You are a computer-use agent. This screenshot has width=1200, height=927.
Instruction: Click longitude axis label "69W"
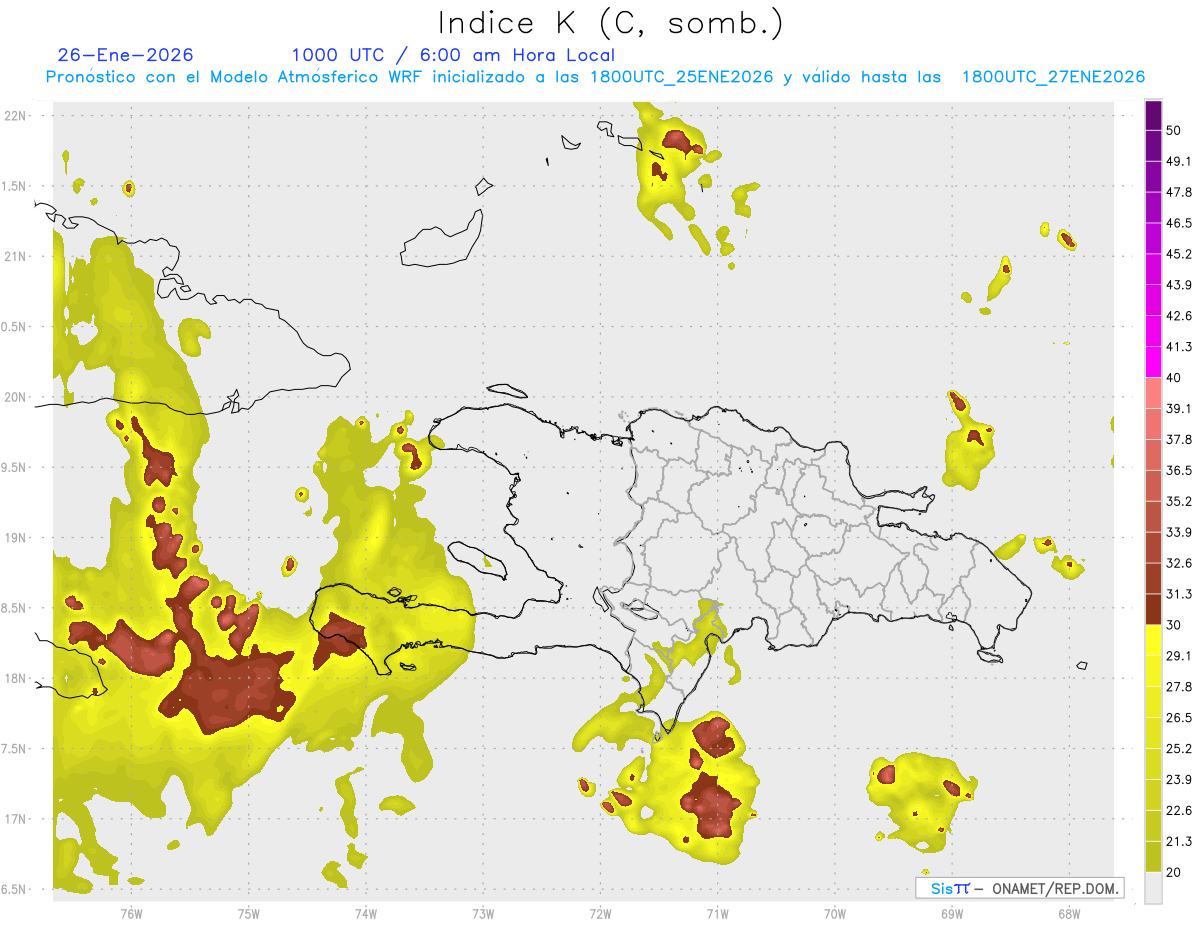(x=951, y=913)
